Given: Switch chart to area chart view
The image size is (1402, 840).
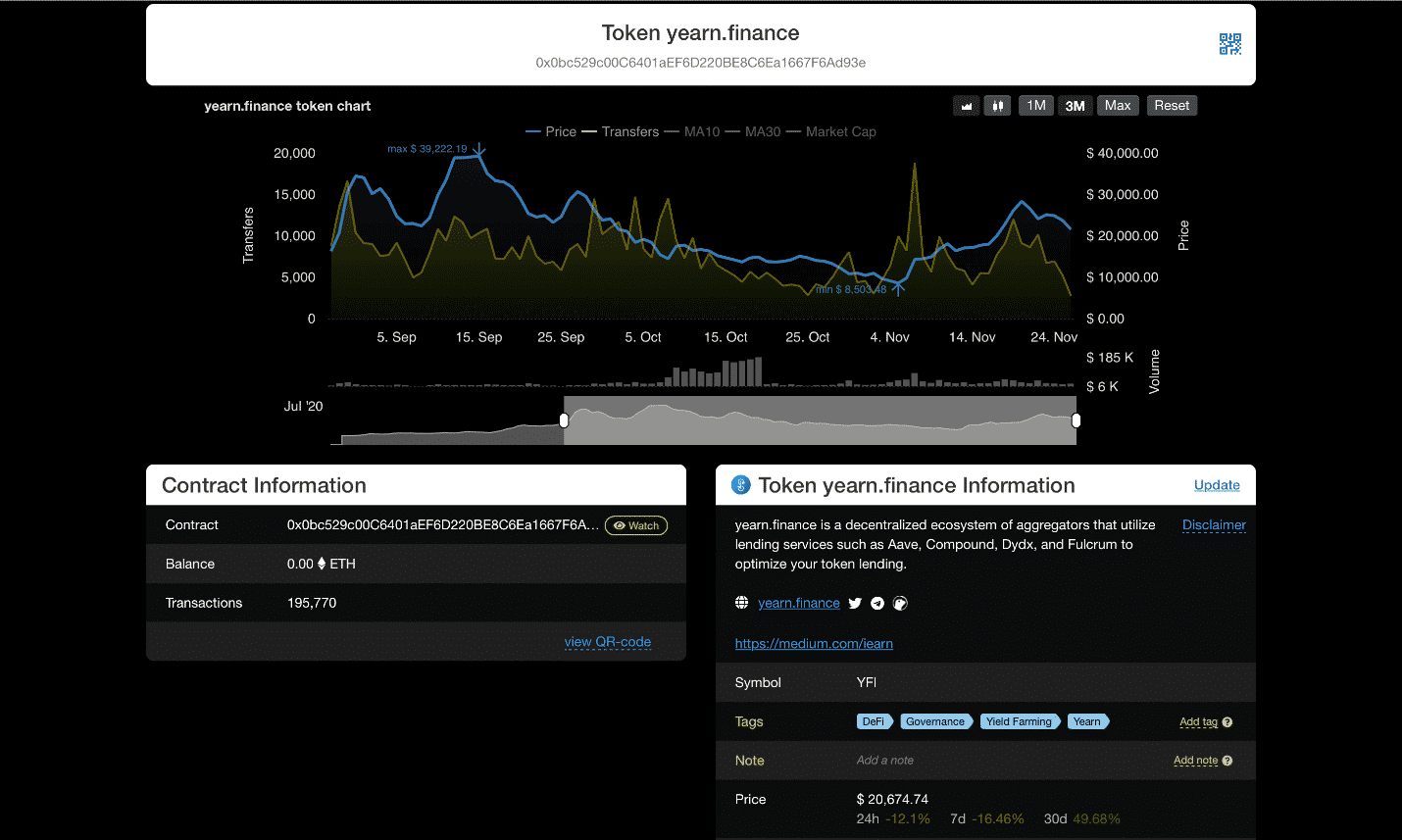Looking at the screenshot, I should point(967,106).
